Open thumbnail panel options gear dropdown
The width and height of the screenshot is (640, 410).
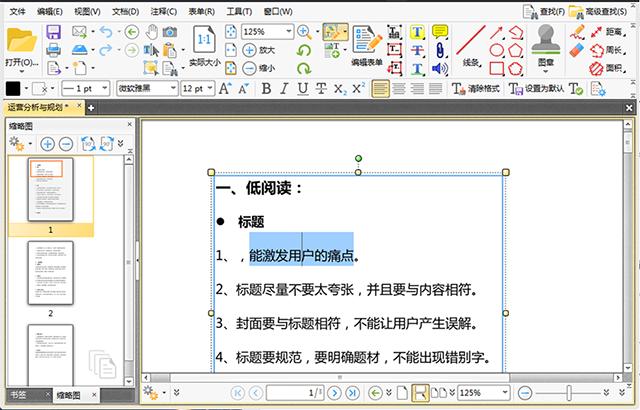coord(20,144)
